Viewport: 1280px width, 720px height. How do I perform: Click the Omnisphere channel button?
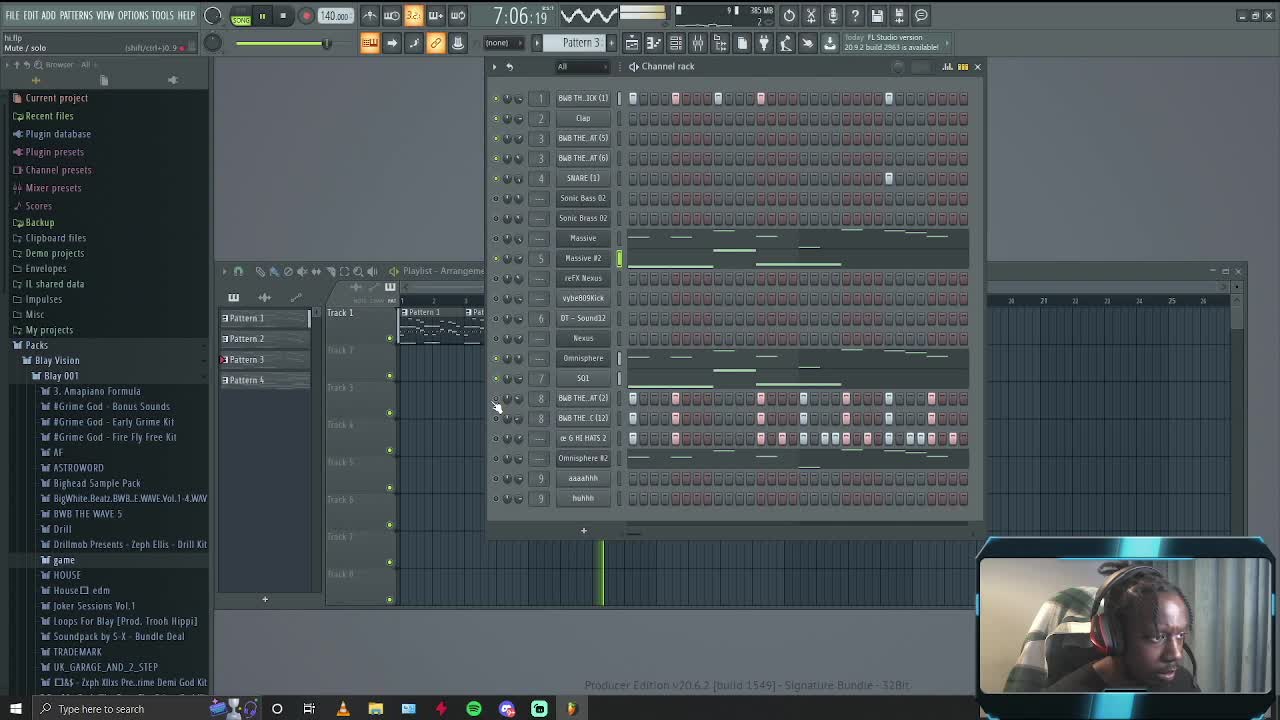(x=583, y=358)
